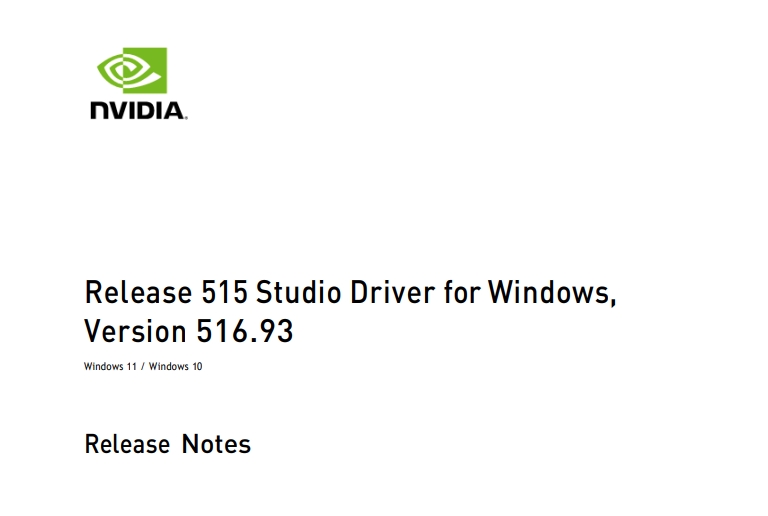This screenshot has height=516, width=768.
Task: Select the word "Release" in the main title
Action: coord(139,292)
